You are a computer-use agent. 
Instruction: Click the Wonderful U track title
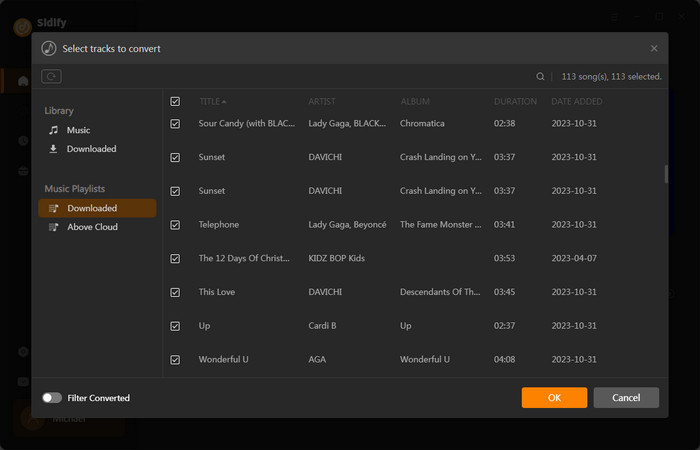pos(223,359)
